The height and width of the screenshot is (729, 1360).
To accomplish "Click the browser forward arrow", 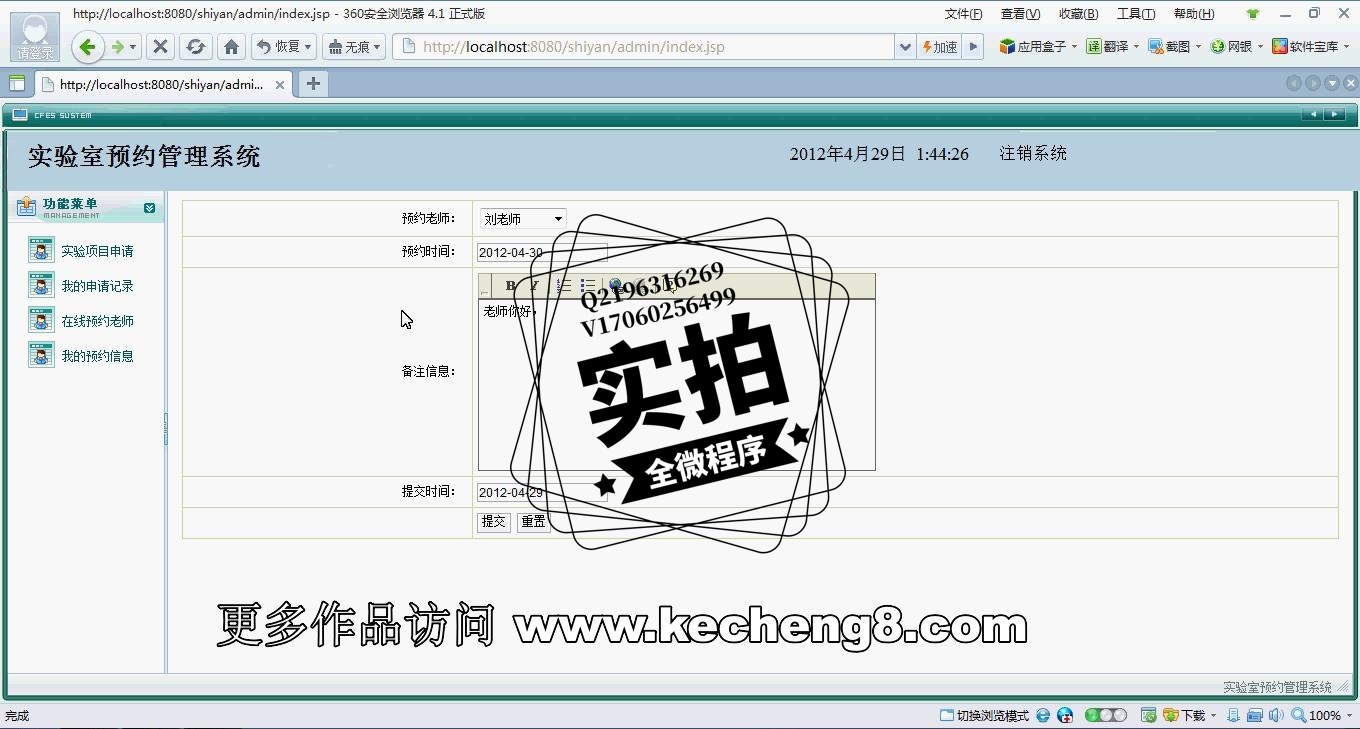I will [118, 47].
